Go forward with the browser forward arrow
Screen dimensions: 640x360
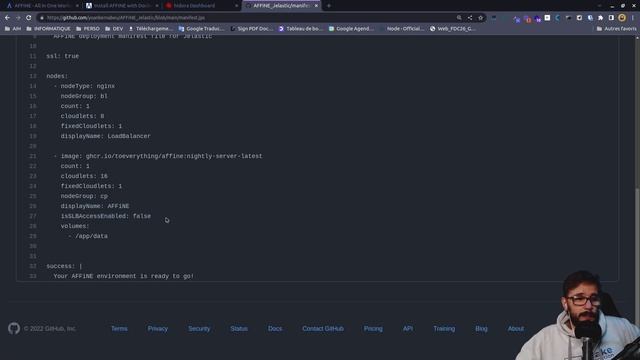(18, 18)
